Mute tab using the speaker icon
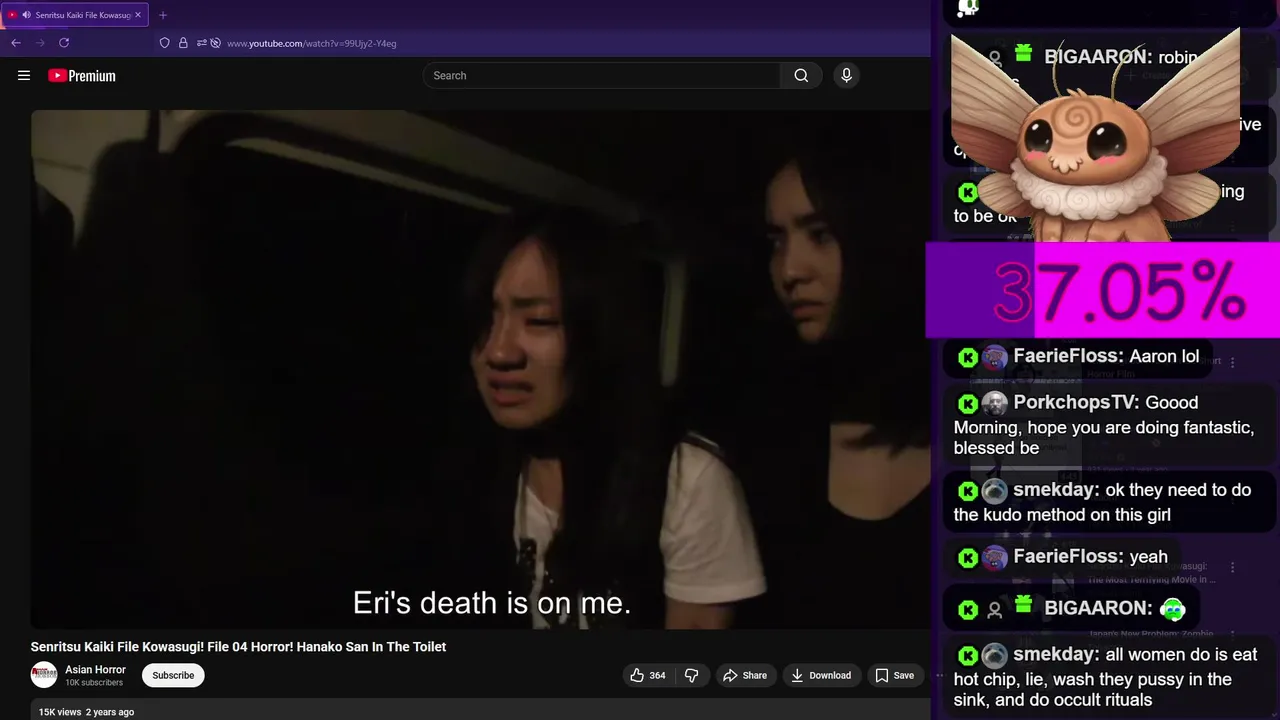The image size is (1280, 720). click(26, 15)
